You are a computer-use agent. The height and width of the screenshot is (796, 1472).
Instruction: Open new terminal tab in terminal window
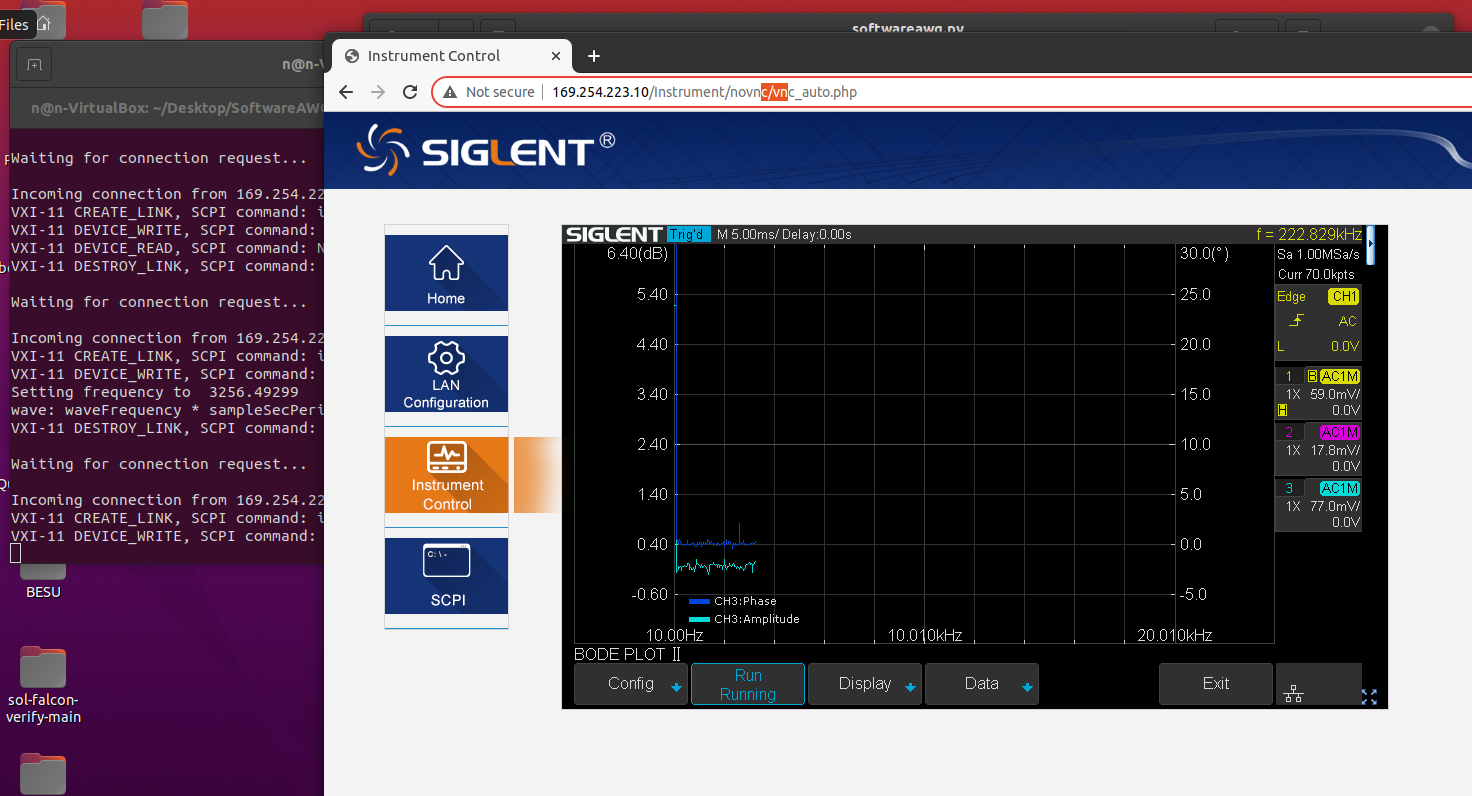[x=34, y=65]
